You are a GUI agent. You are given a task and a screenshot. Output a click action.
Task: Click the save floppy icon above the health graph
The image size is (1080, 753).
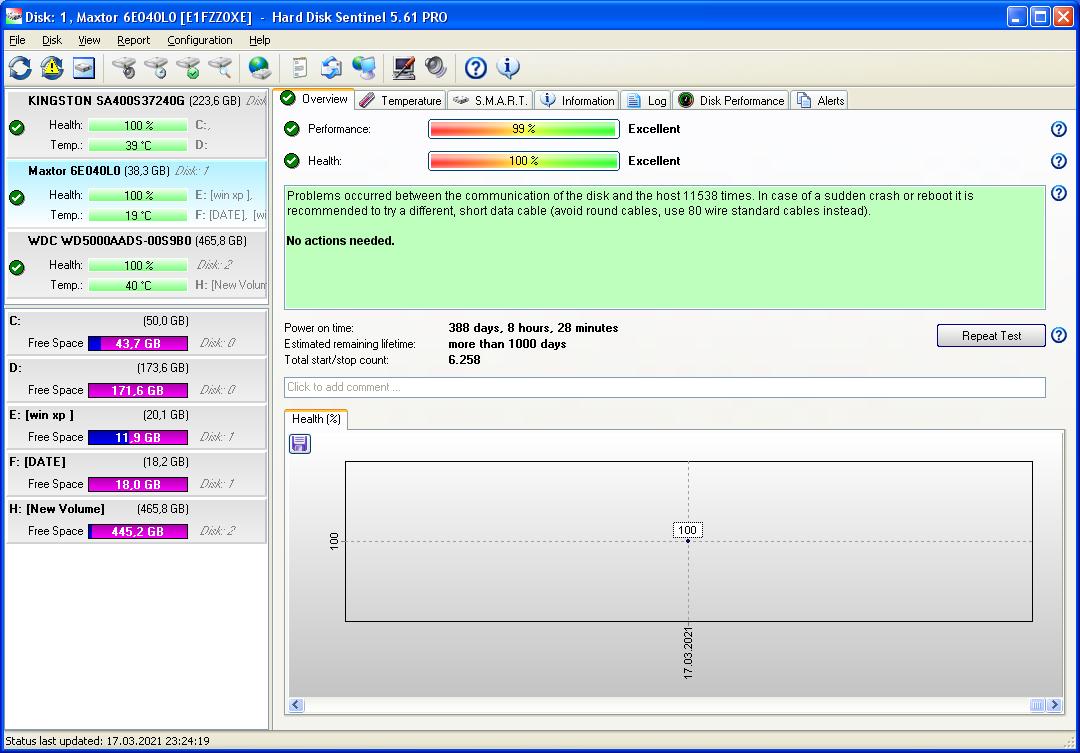[x=300, y=444]
